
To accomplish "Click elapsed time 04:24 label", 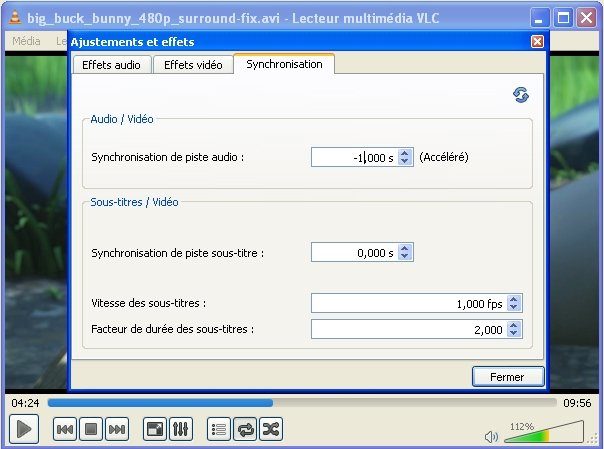I will [x=25, y=403].
